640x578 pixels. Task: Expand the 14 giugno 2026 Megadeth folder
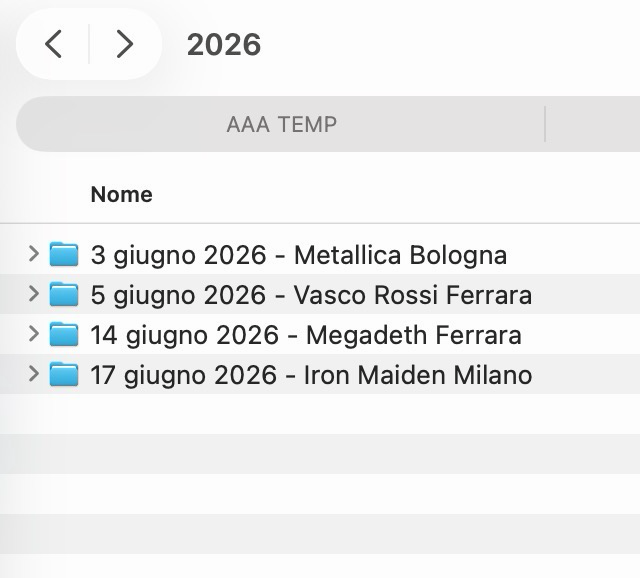click(x=34, y=334)
